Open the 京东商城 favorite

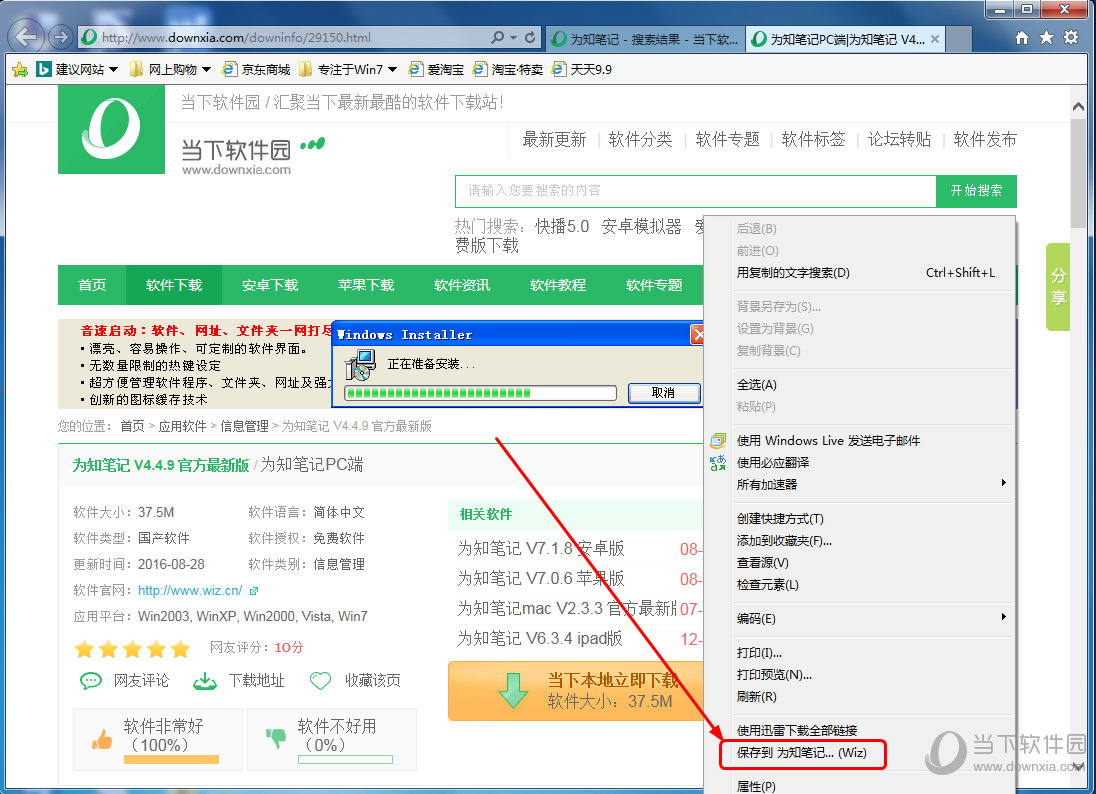click(257, 69)
